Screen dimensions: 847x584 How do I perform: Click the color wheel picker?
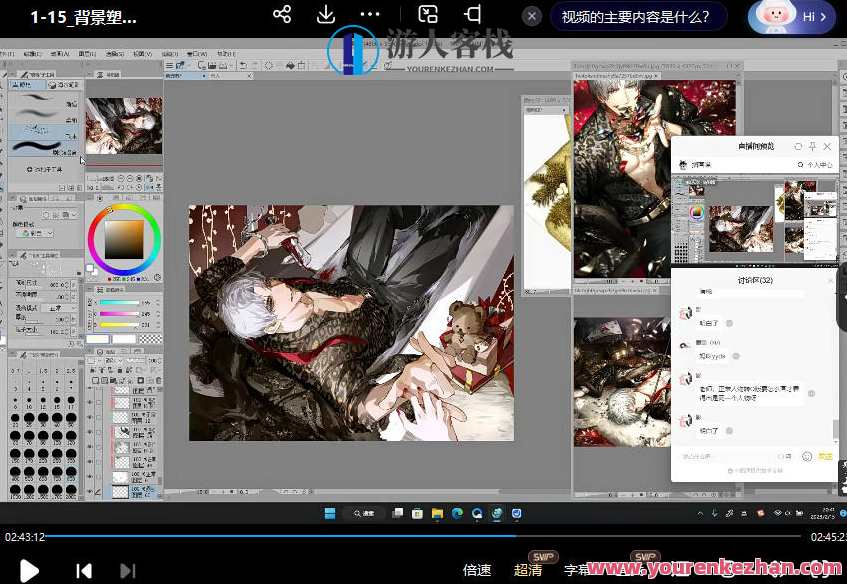coord(124,237)
